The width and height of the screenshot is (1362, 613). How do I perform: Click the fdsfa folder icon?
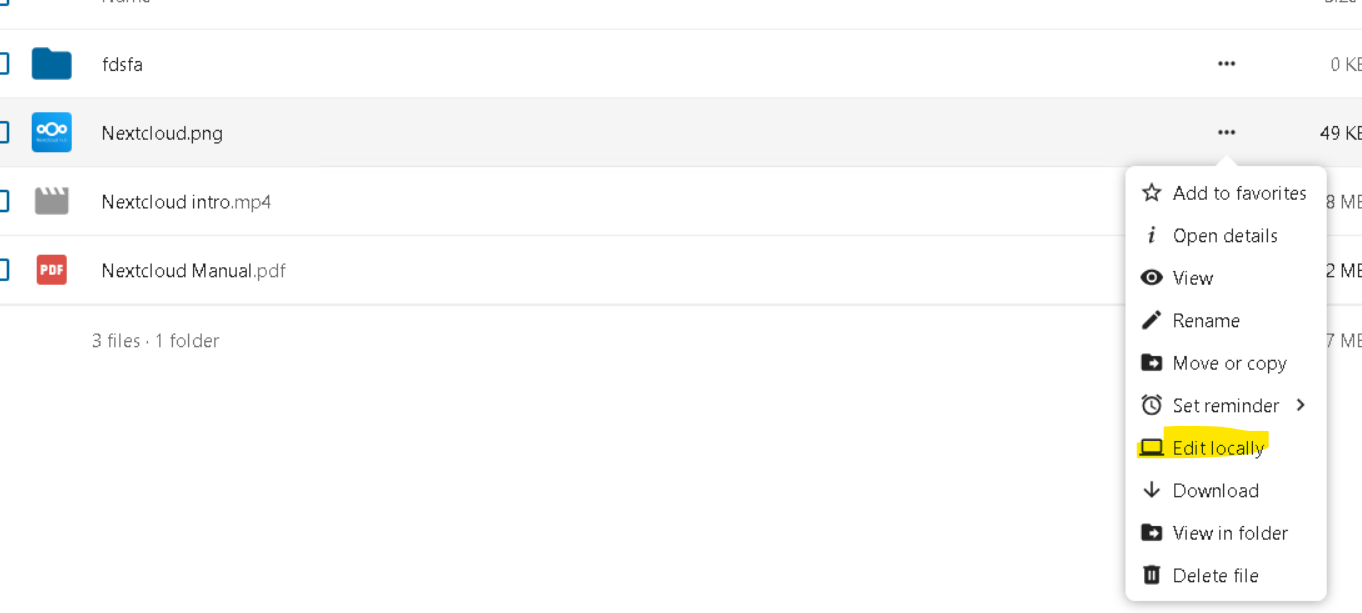click(51, 64)
